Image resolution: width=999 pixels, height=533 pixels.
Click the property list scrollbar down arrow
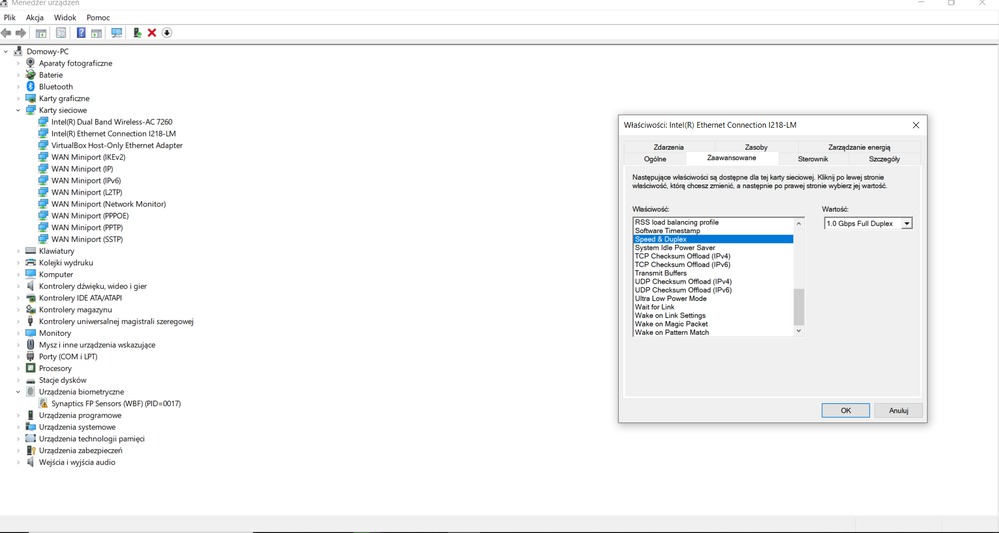(x=799, y=331)
